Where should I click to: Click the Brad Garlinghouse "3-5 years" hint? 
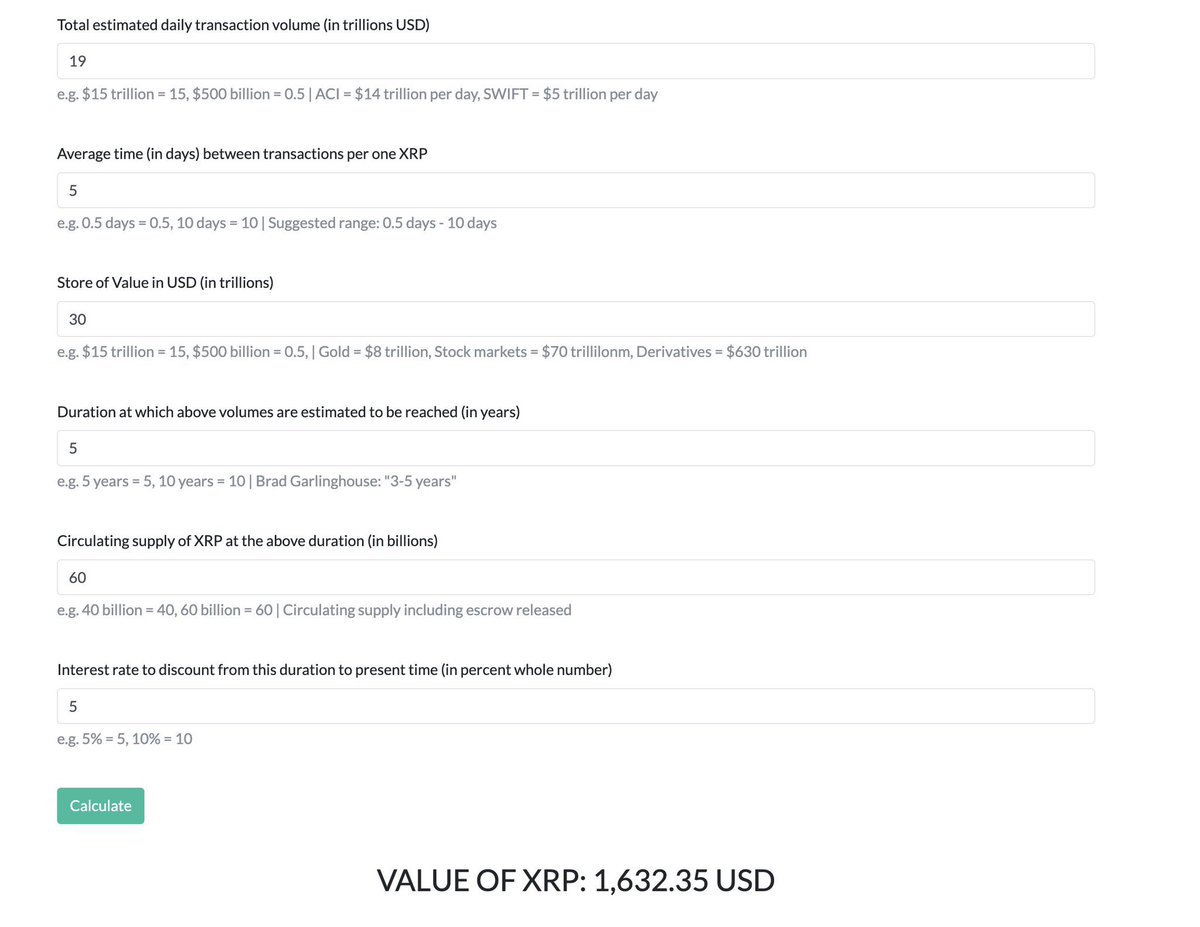(356, 481)
